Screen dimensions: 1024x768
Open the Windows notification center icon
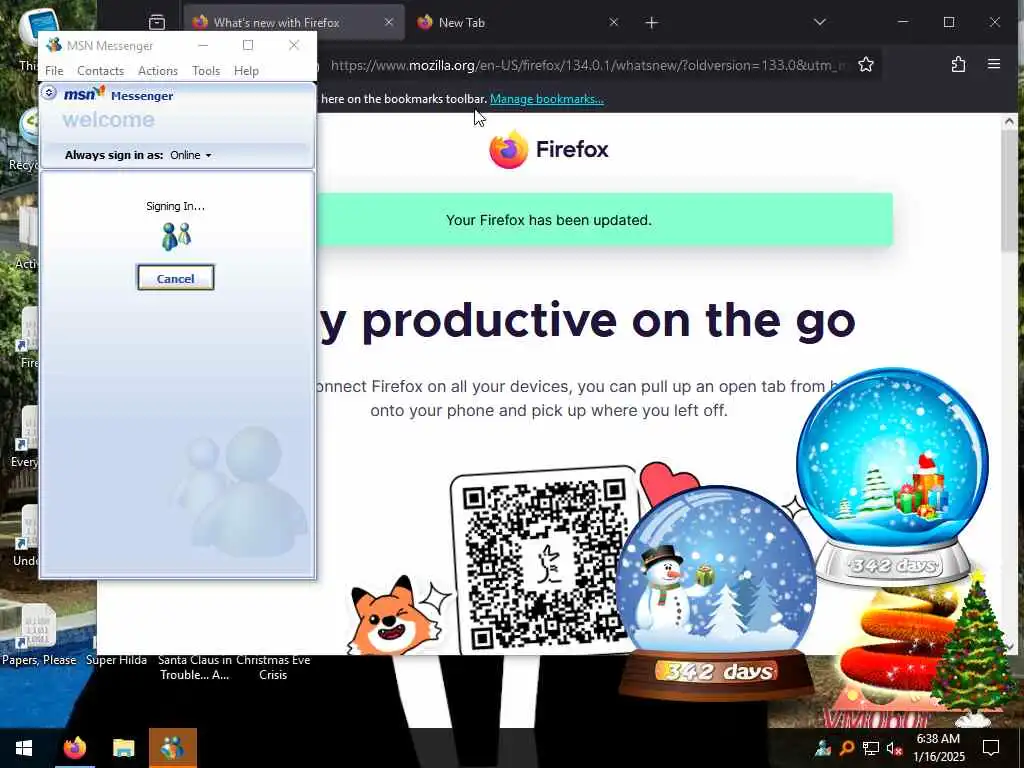[x=991, y=748]
